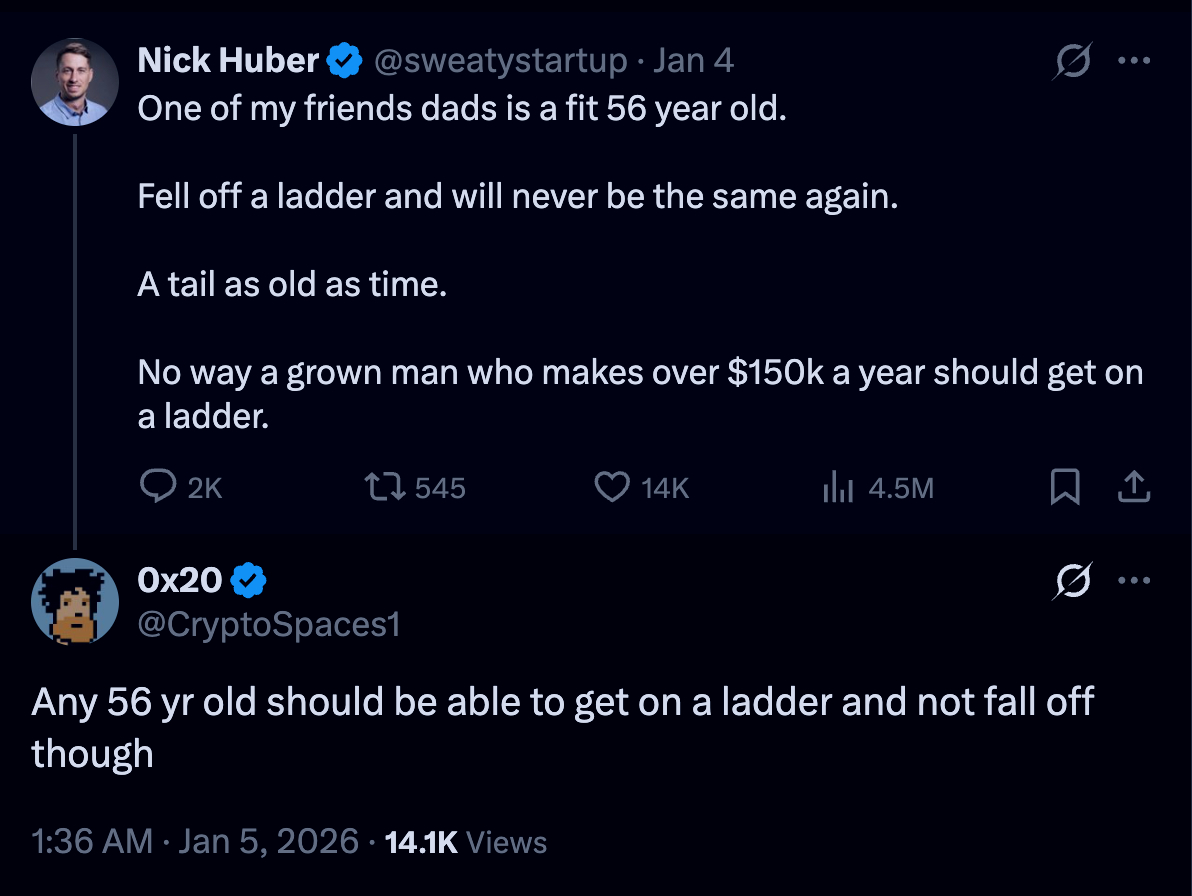This screenshot has height=896, width=1192.
Task: Click the repost icon showing 545
Action: click(380, 487)
